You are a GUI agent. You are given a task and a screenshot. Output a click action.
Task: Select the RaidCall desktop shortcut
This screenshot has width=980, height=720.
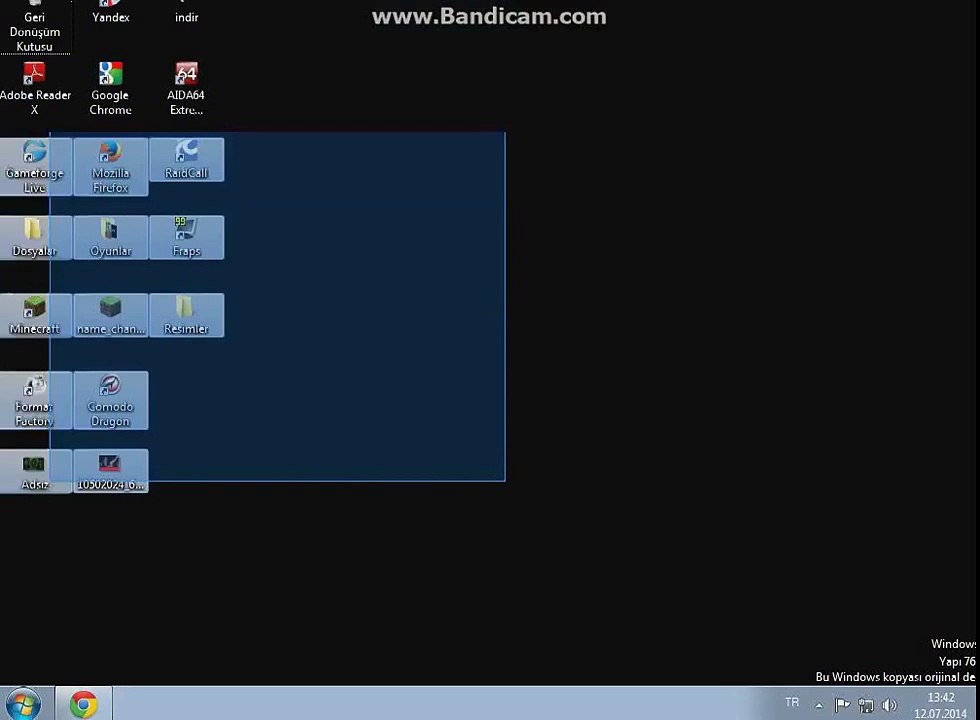pyautogui.click(x=186, y=159)
